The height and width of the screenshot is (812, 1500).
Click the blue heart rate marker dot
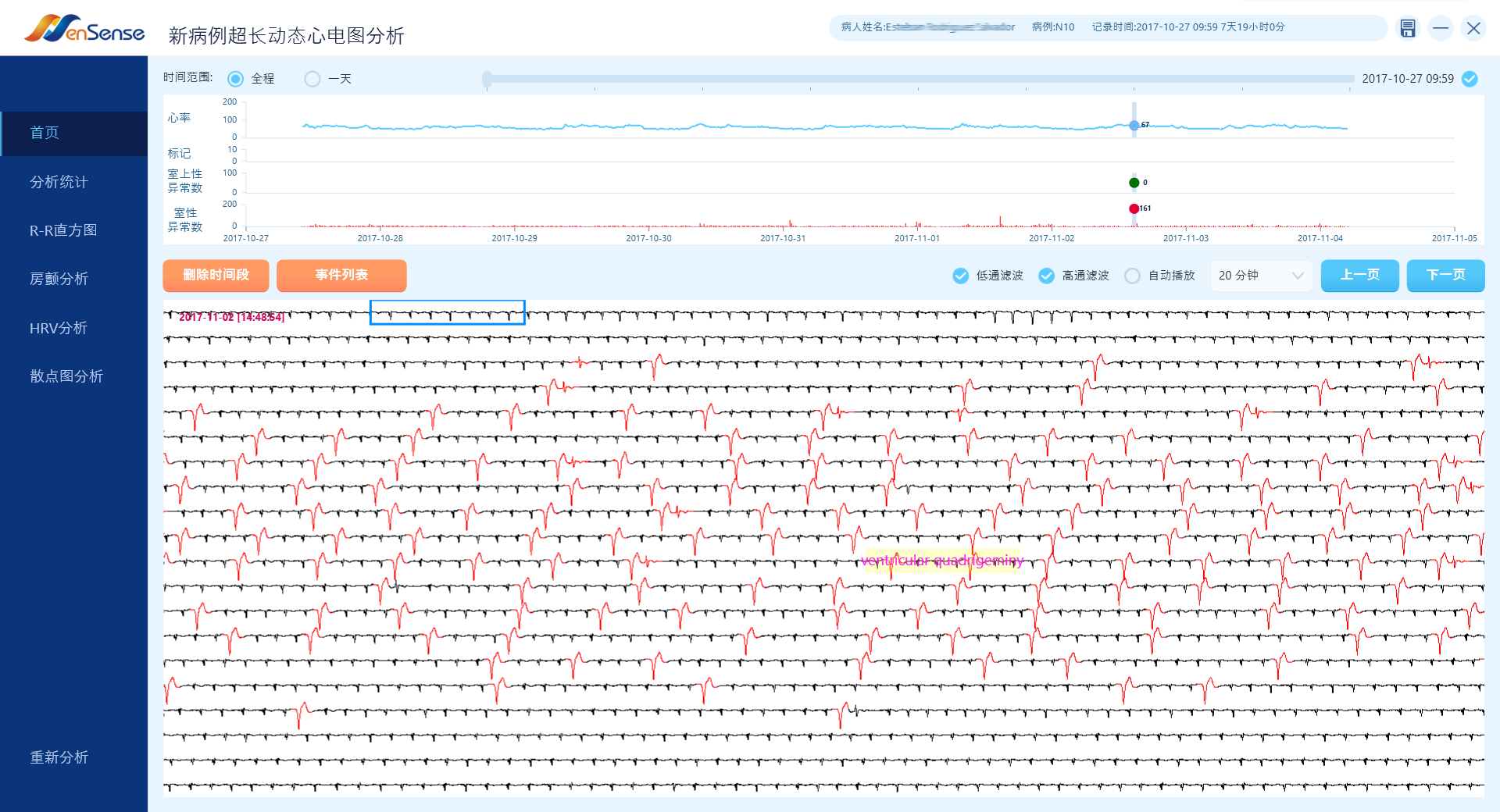1134,125
